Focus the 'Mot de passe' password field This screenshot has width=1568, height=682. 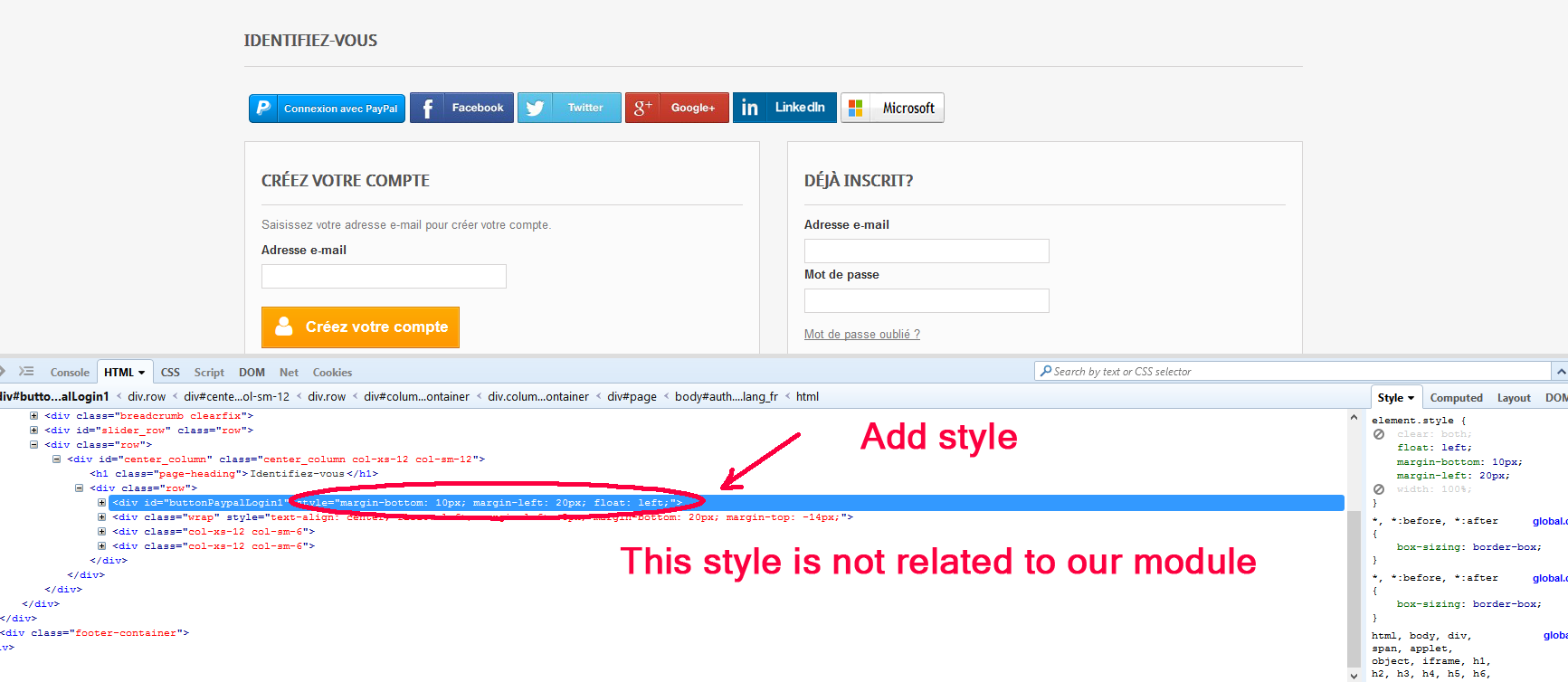point(927,300)
